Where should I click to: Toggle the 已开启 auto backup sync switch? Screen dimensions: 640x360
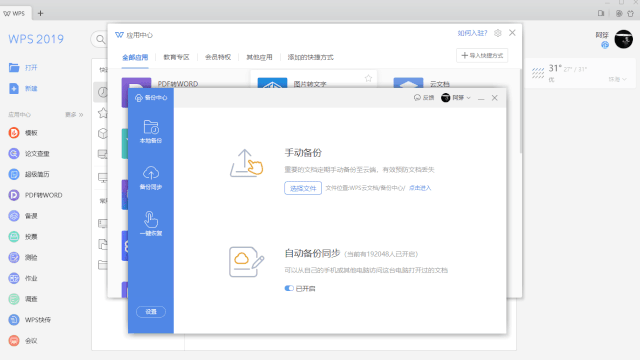coord(289,288)
